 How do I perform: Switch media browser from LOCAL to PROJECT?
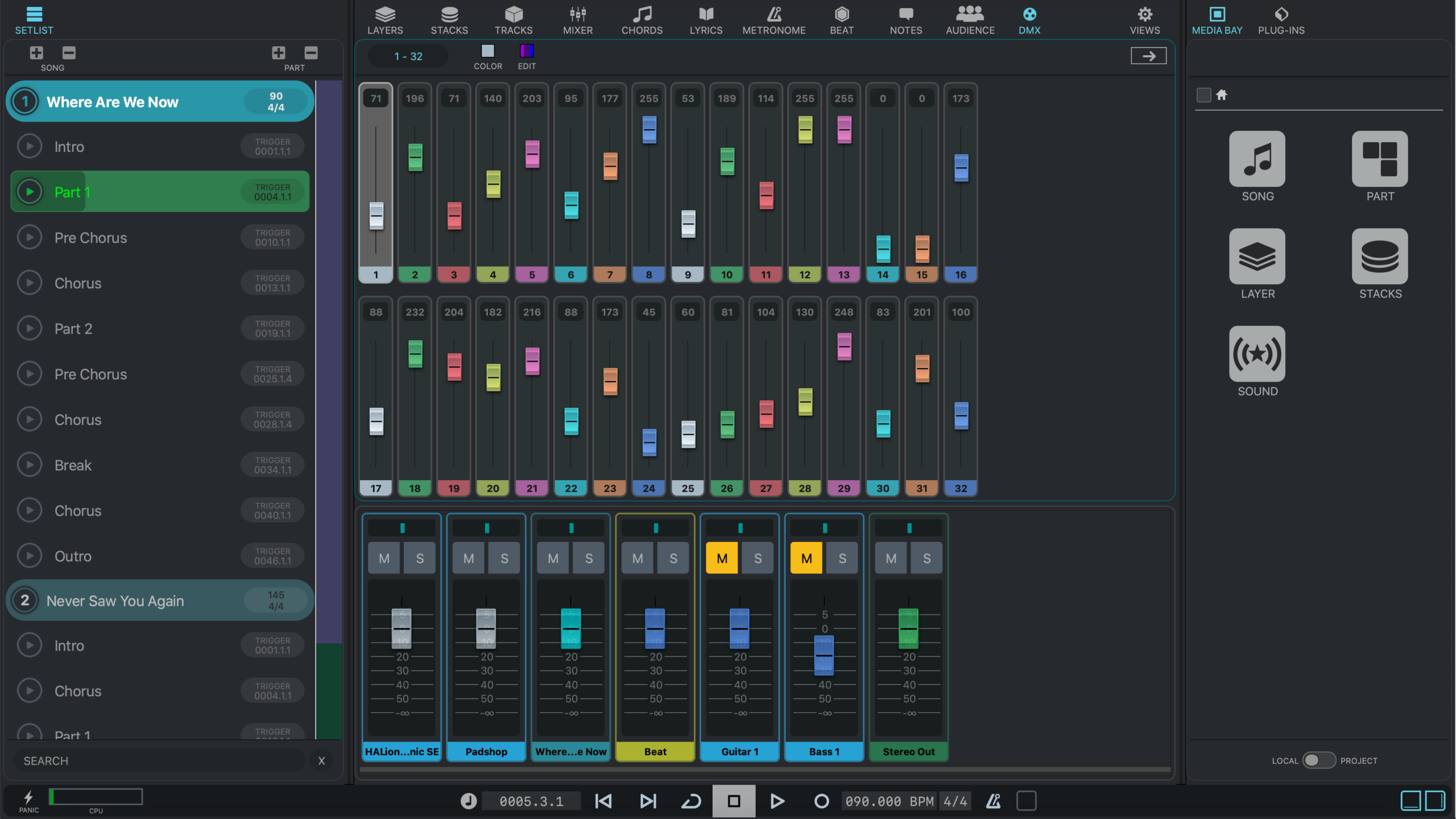[x=1318, y=760]
